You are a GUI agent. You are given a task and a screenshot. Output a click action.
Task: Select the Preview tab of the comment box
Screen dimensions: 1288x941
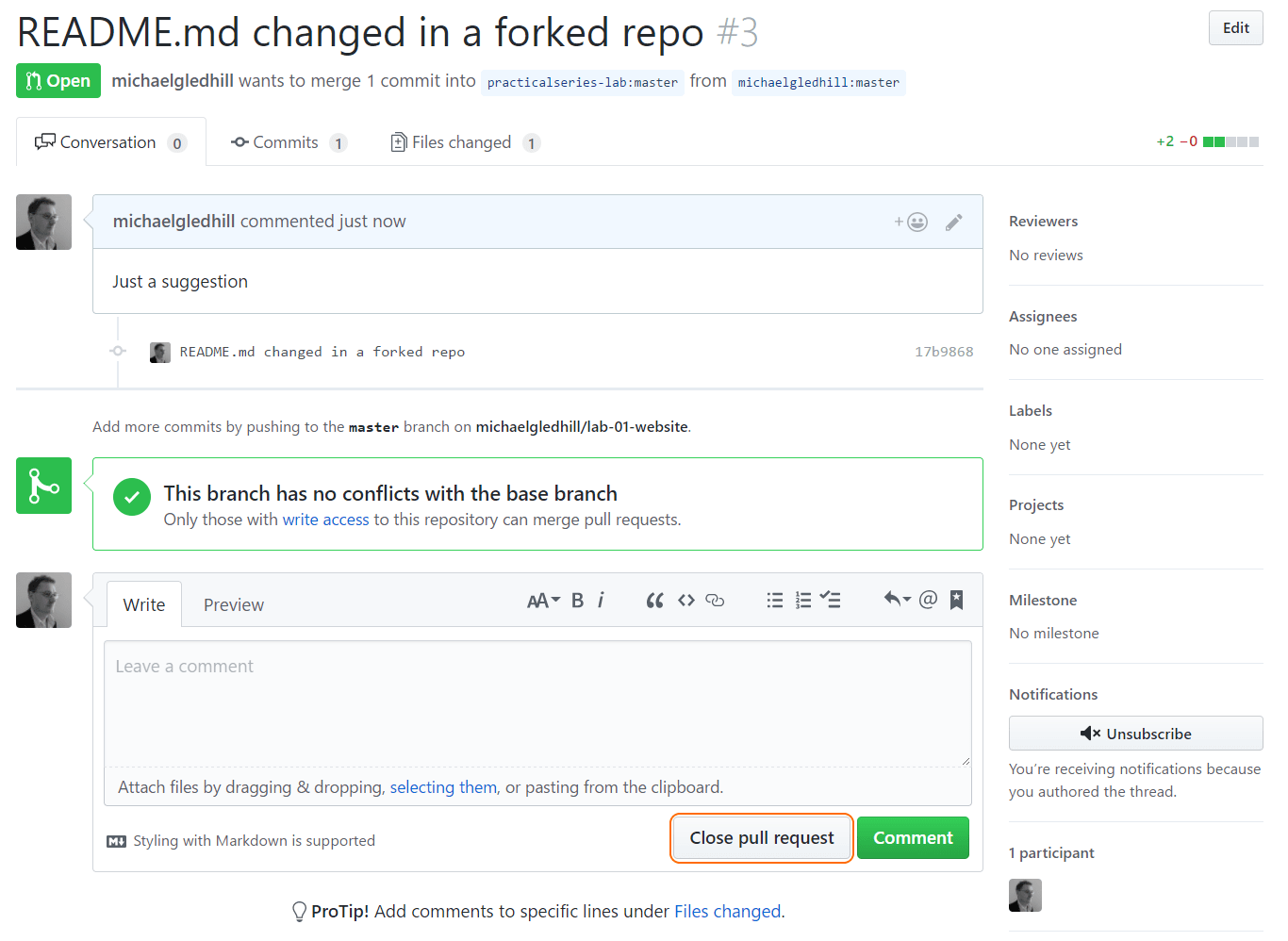pyautogui.click(x=234, y=605)
